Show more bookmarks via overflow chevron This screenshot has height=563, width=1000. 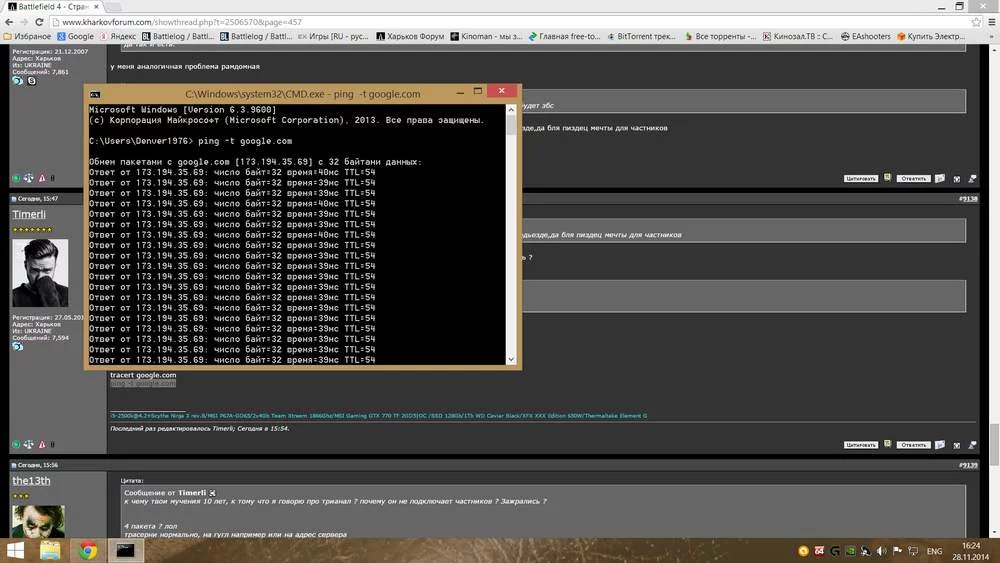[x=992, y=36]
